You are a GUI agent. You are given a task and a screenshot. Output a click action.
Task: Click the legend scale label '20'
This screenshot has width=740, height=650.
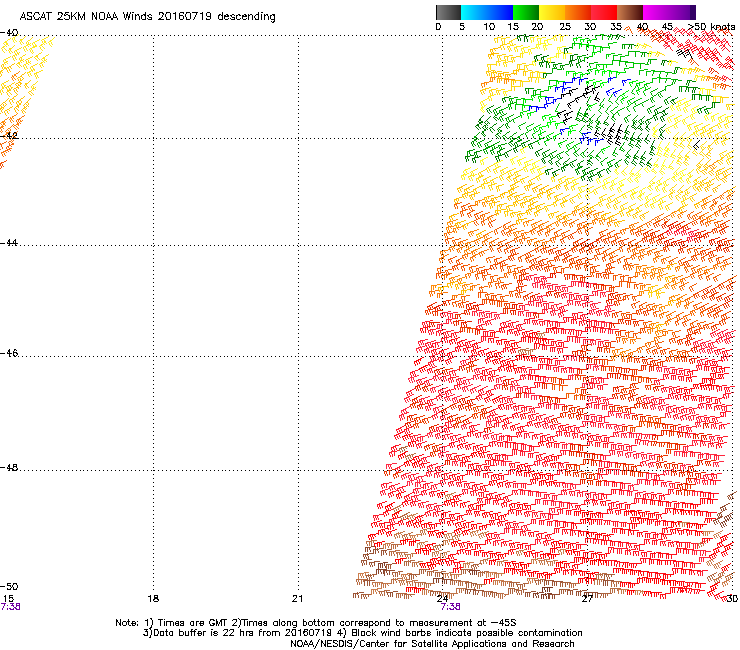pyautogui.click(x=537, y=27)
